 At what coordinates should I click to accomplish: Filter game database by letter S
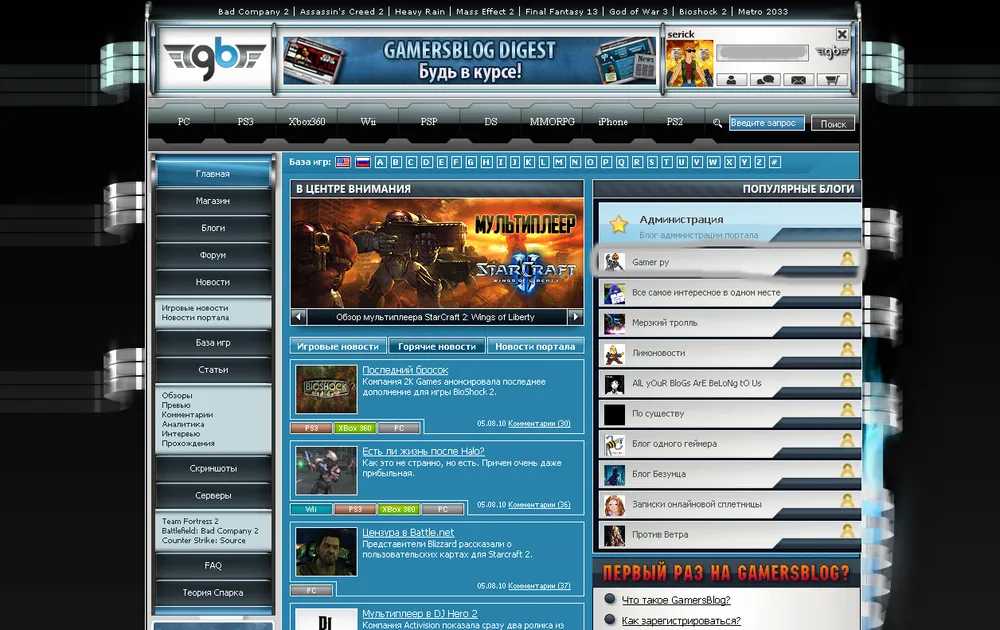[x=652, y=162]
